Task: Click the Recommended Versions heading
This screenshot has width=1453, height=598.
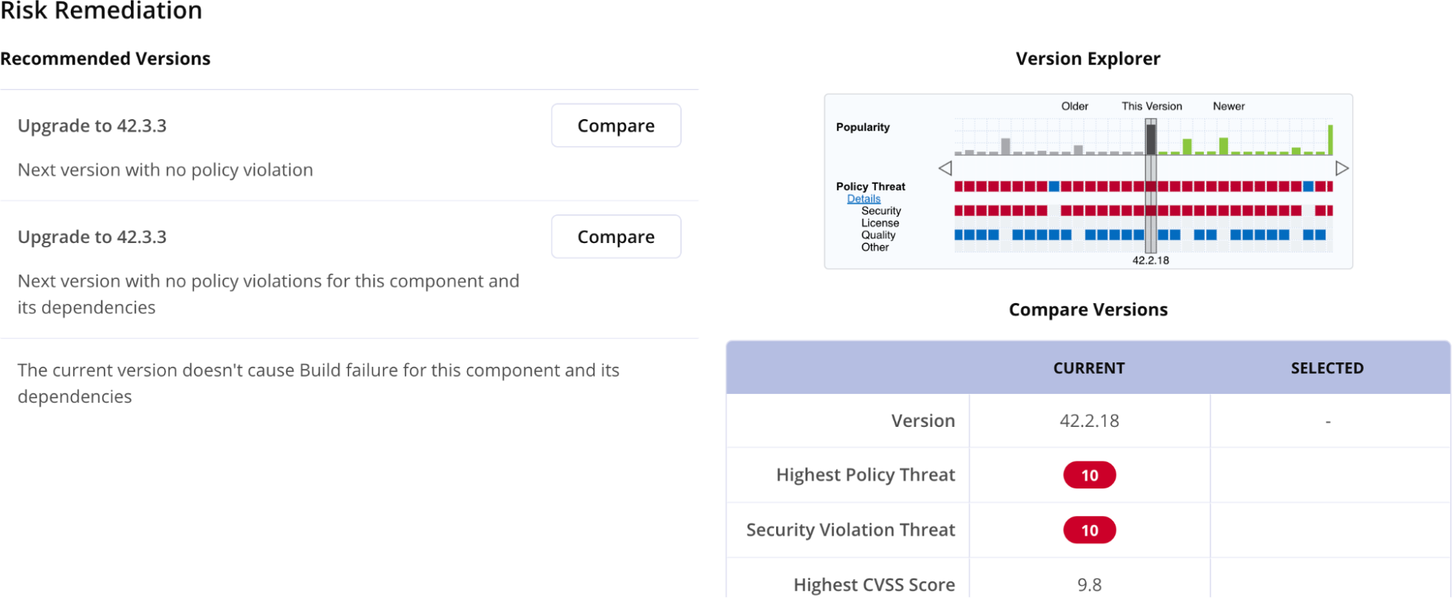Action: coord(105,59)
